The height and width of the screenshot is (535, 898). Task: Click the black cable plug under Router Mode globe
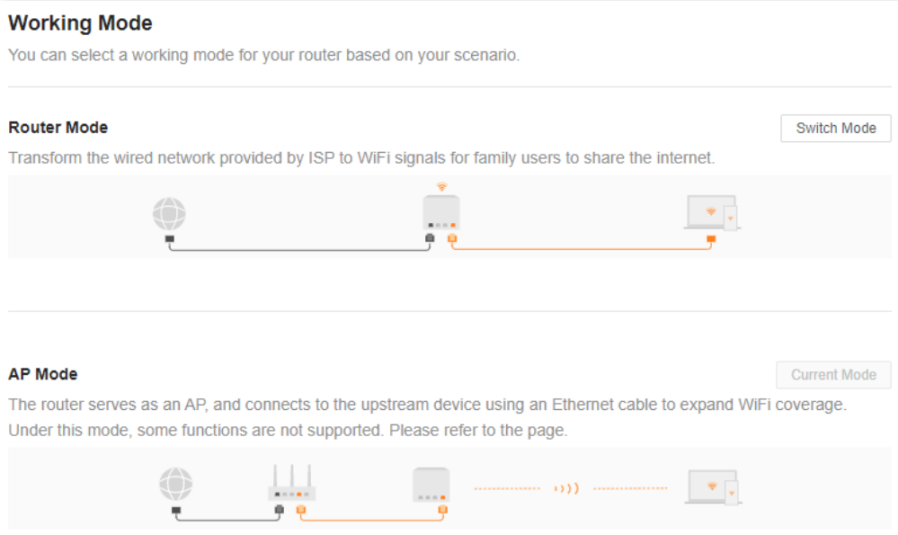(170, 239)
